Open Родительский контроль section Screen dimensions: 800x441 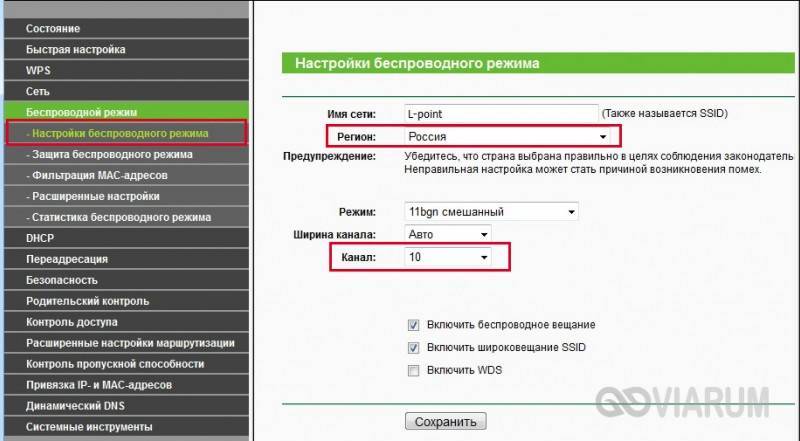[x=126, y=301]
